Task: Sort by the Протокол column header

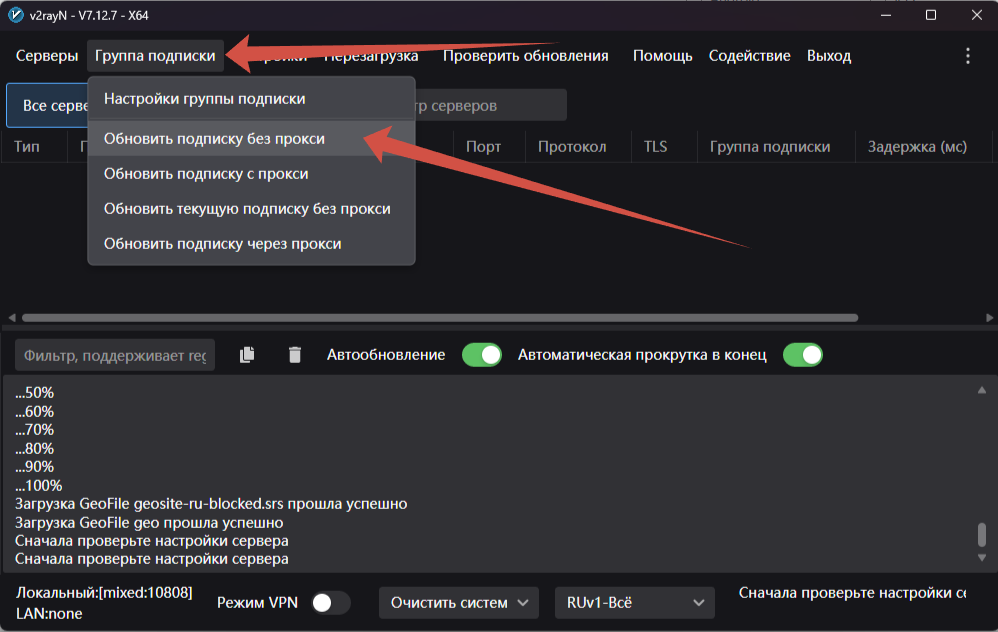Action: click(572, 146)
